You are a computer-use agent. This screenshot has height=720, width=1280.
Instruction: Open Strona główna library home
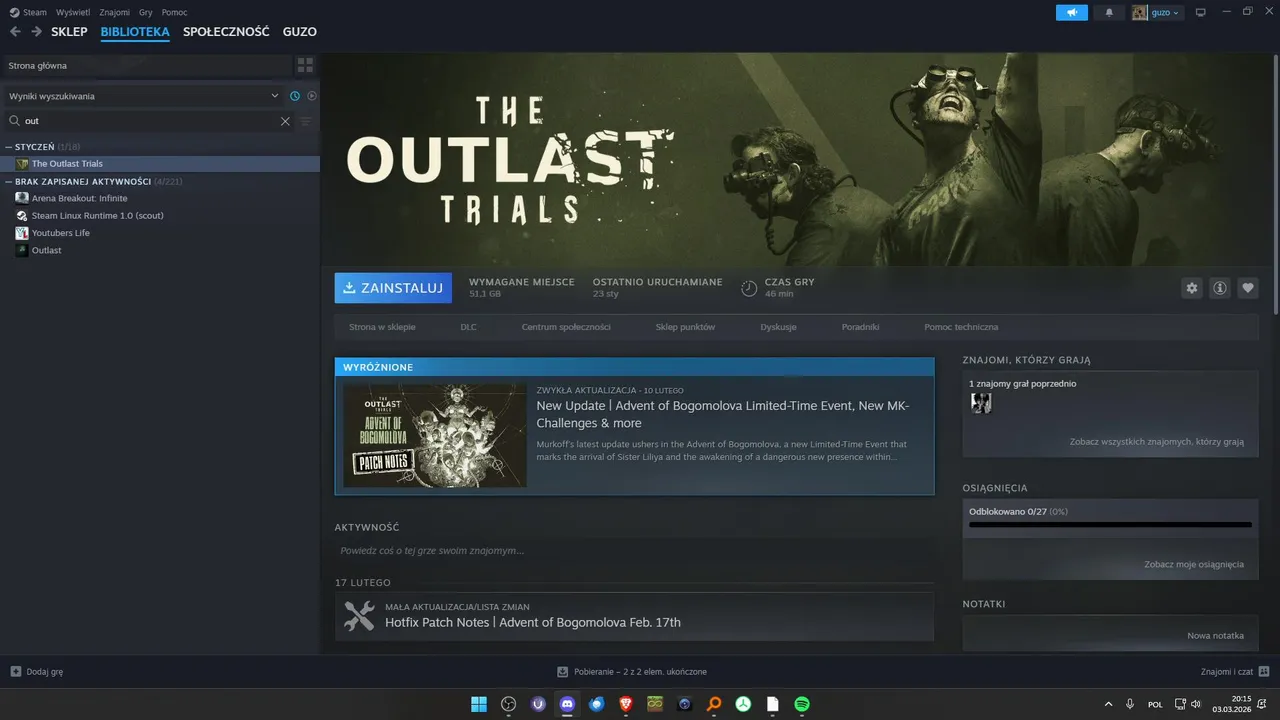(x=148, y=65)
